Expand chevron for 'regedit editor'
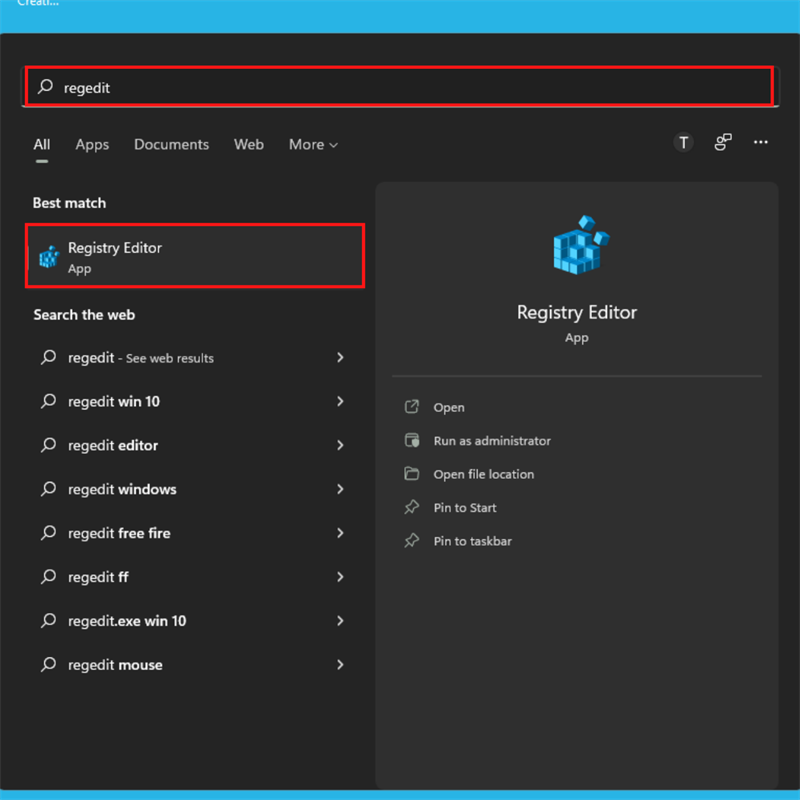 340,445
